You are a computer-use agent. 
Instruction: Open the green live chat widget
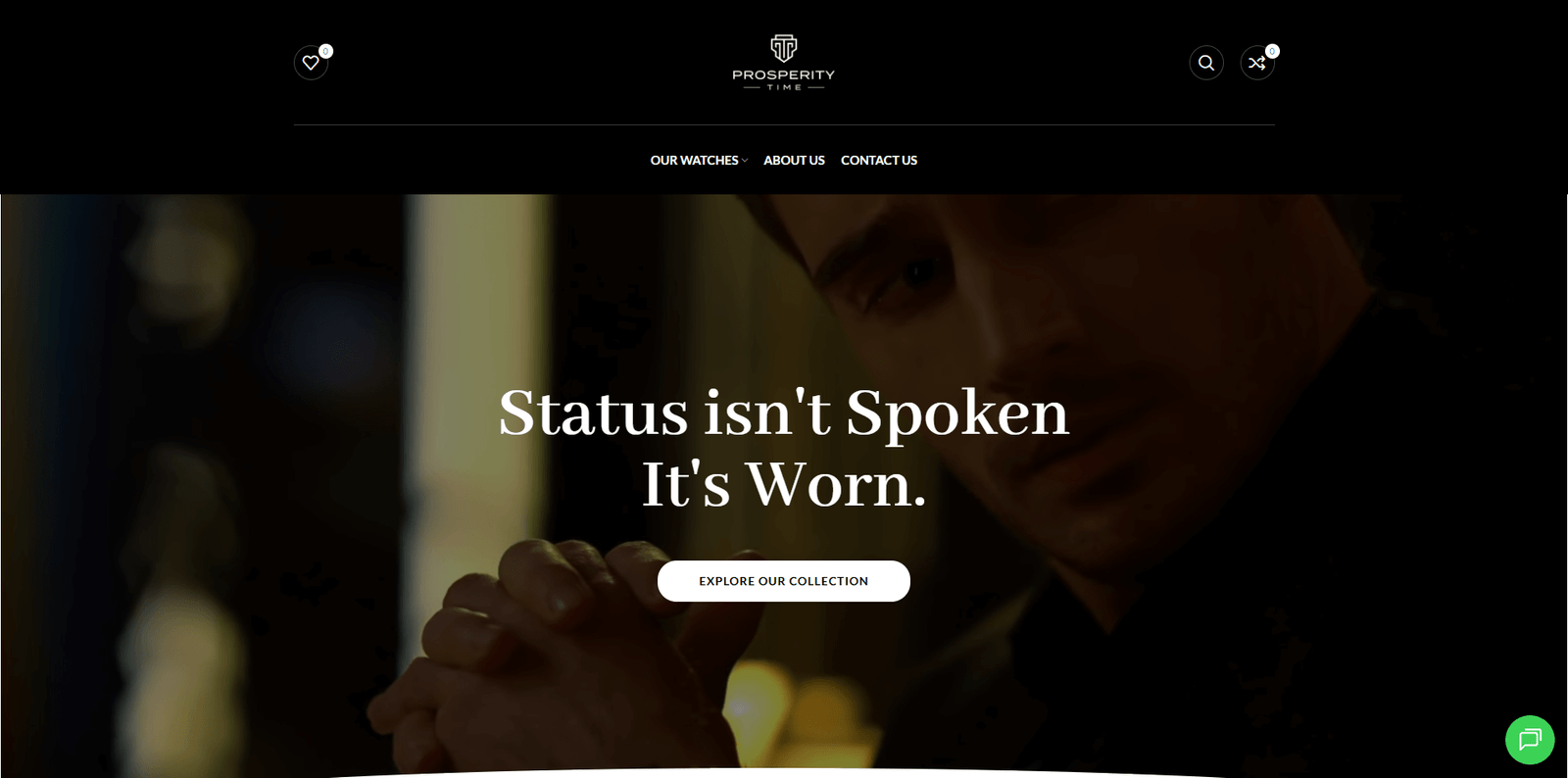1530,740
